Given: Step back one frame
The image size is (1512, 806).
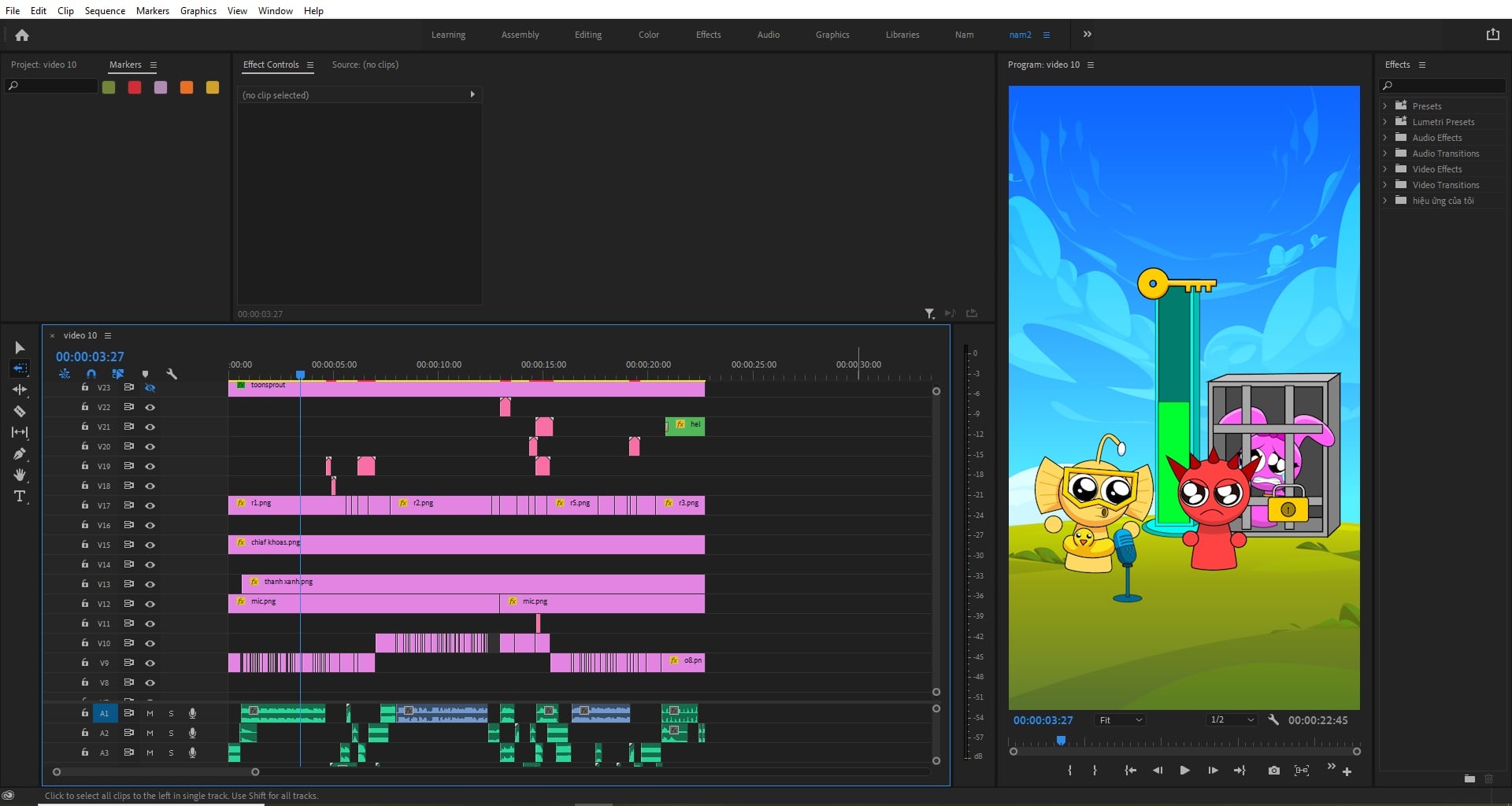Looking at the screenshot, I should pos(1158,771).
